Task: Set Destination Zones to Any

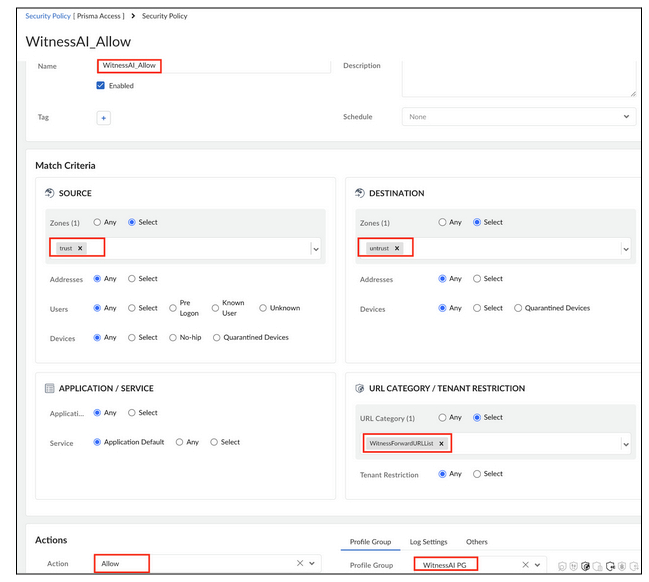Action: (x=442, y=222)
